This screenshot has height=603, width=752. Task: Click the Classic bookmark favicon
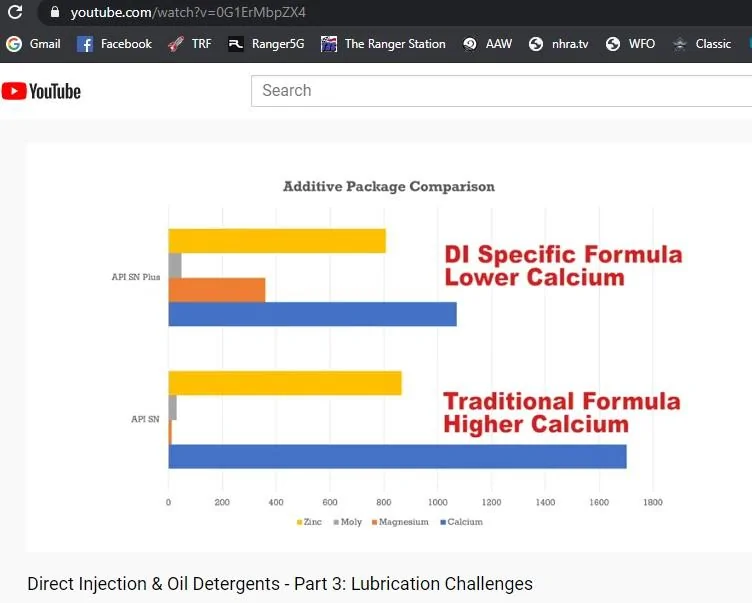680,44
